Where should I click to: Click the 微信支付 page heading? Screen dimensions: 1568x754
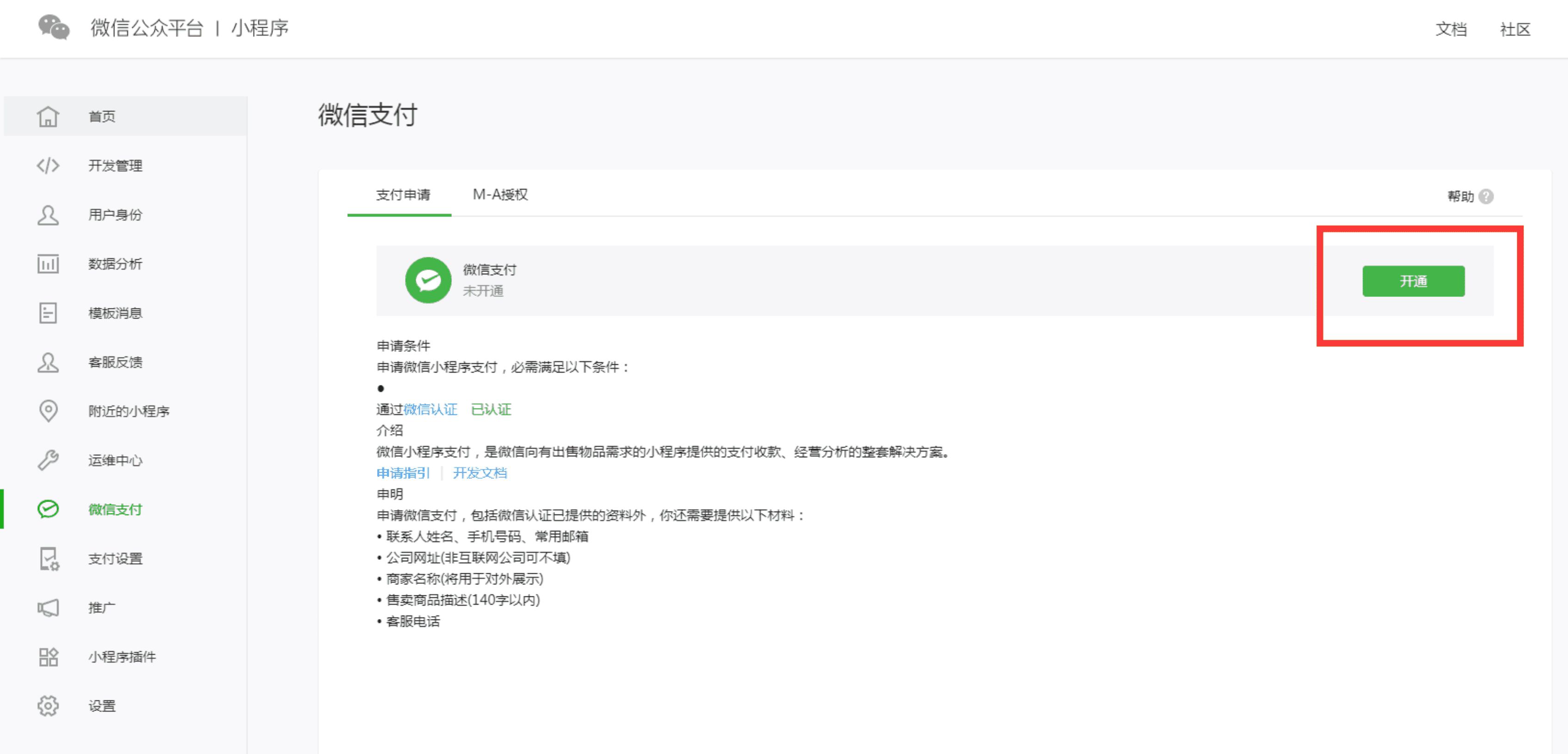(x=368, y=114)
